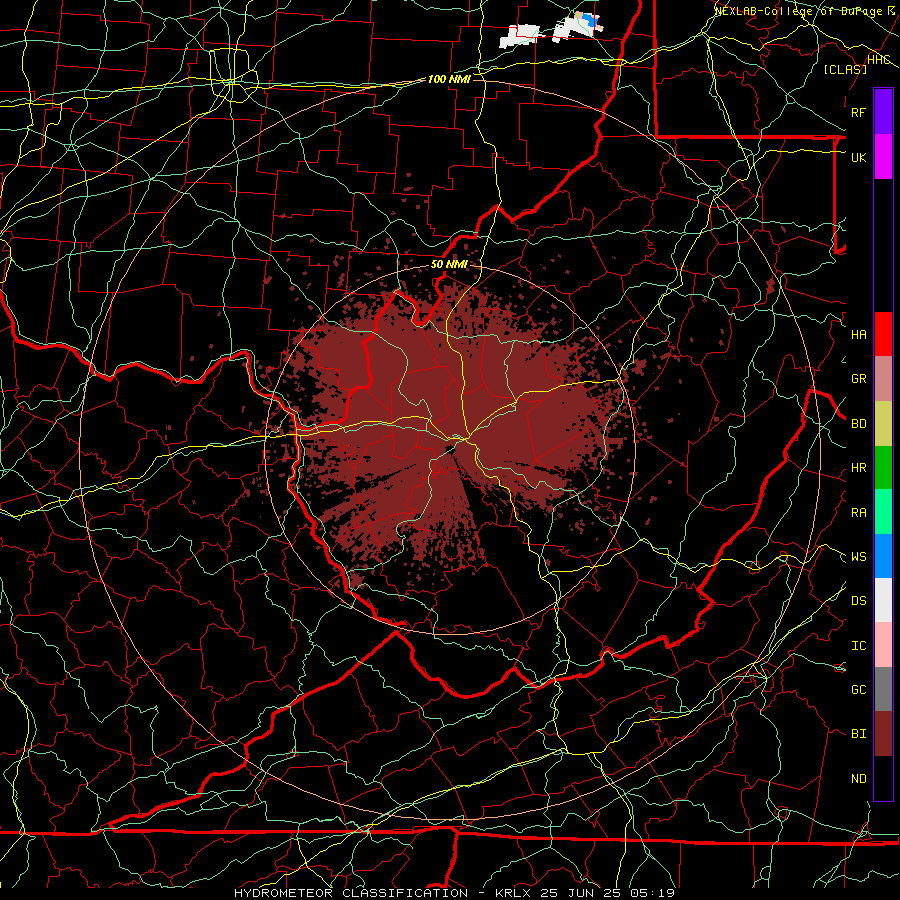Click the gray GC legend swatch
Image resolution: width=900 pixels, height=900 pixels.
click(883, 689)
